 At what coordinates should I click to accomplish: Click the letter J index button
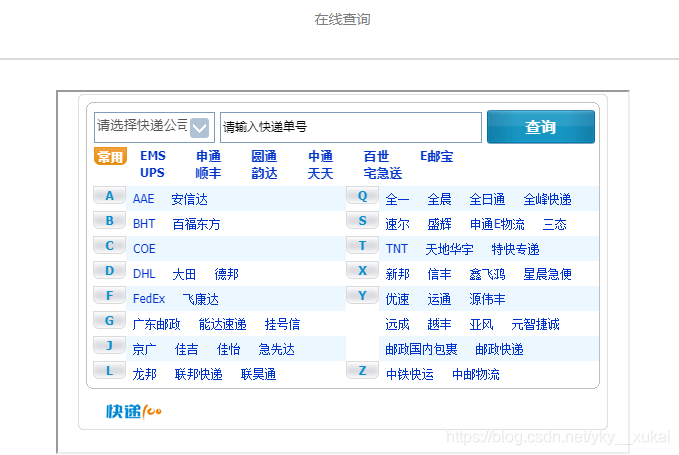110,345
